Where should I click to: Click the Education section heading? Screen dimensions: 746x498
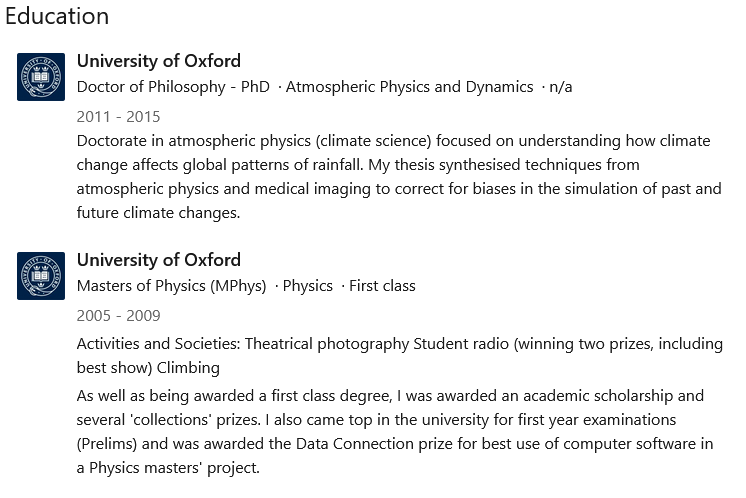(57, 17)
